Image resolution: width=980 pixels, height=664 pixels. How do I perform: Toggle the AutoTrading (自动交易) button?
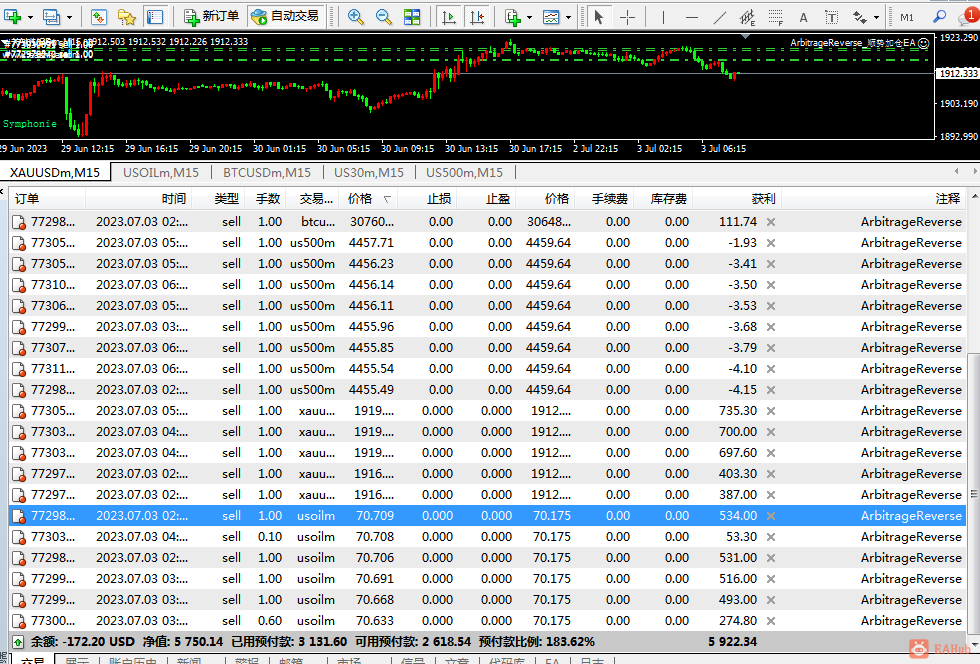(x=285, y=16)
